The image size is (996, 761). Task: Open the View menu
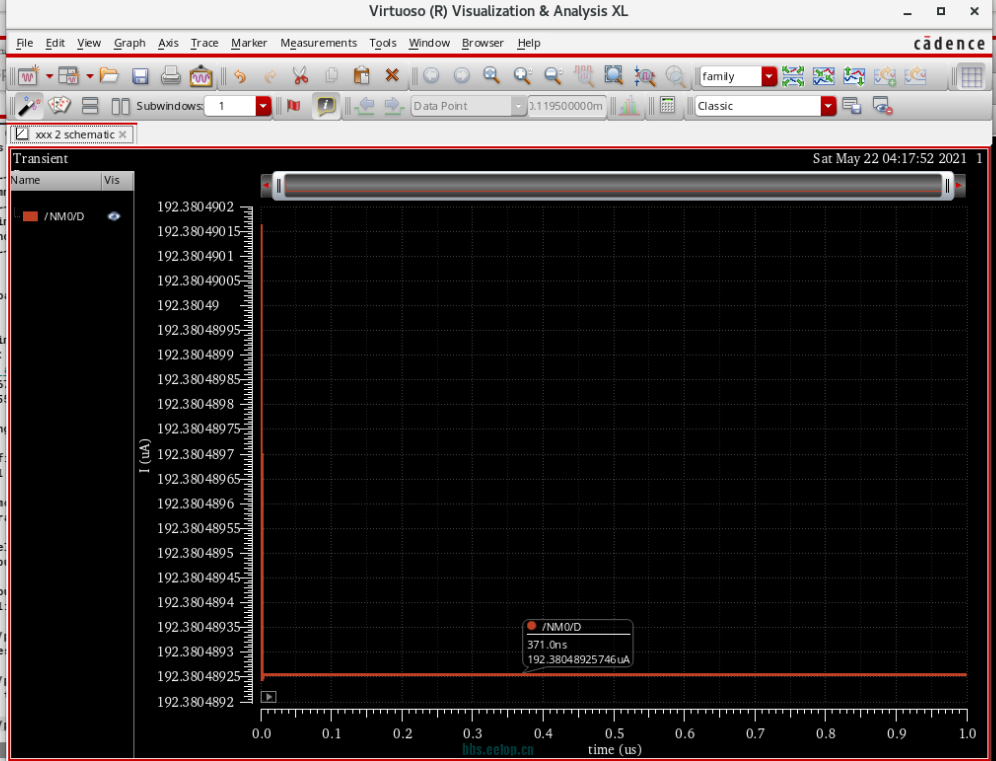point(89,43)
